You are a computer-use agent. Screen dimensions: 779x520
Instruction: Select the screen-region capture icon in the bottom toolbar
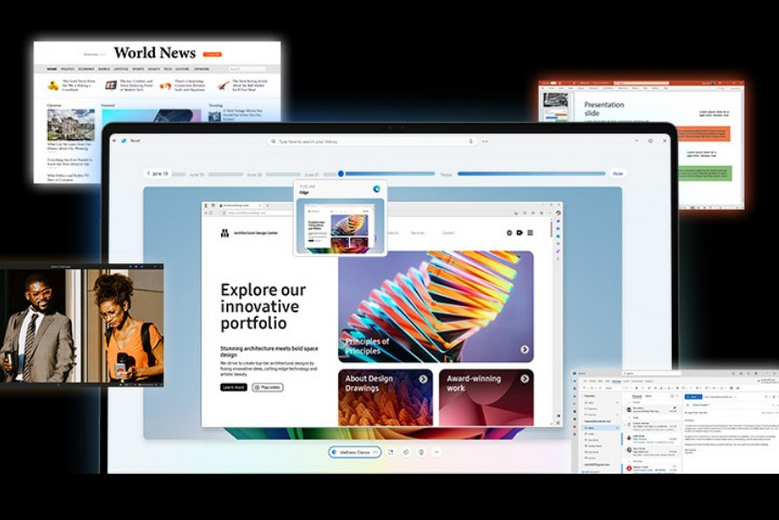tap(390, 452)
